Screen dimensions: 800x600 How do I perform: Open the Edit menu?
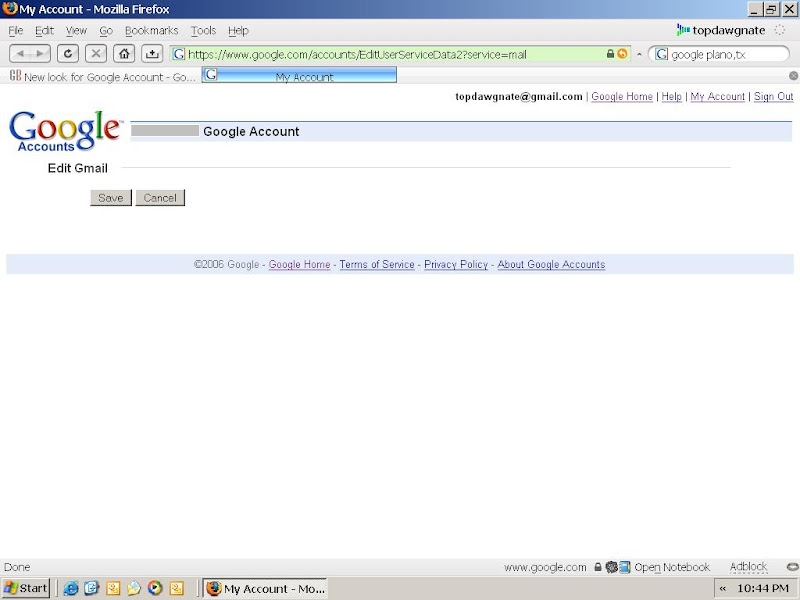pos(44,31)
